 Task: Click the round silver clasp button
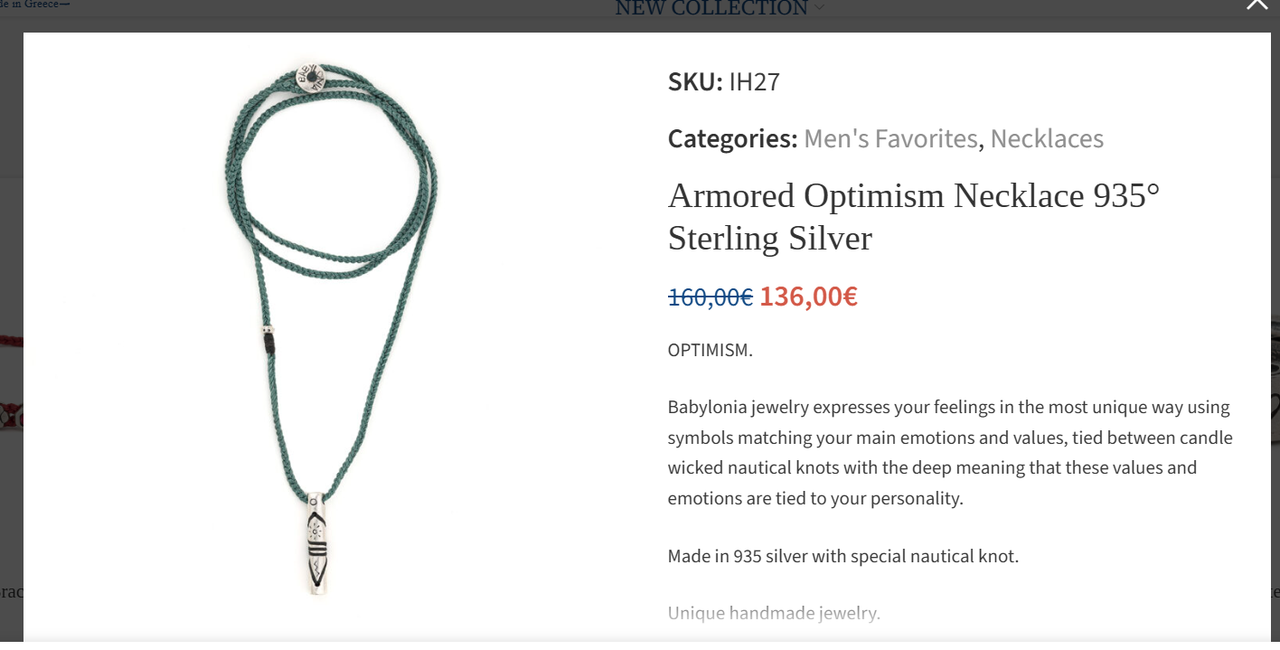coord(310,77)
